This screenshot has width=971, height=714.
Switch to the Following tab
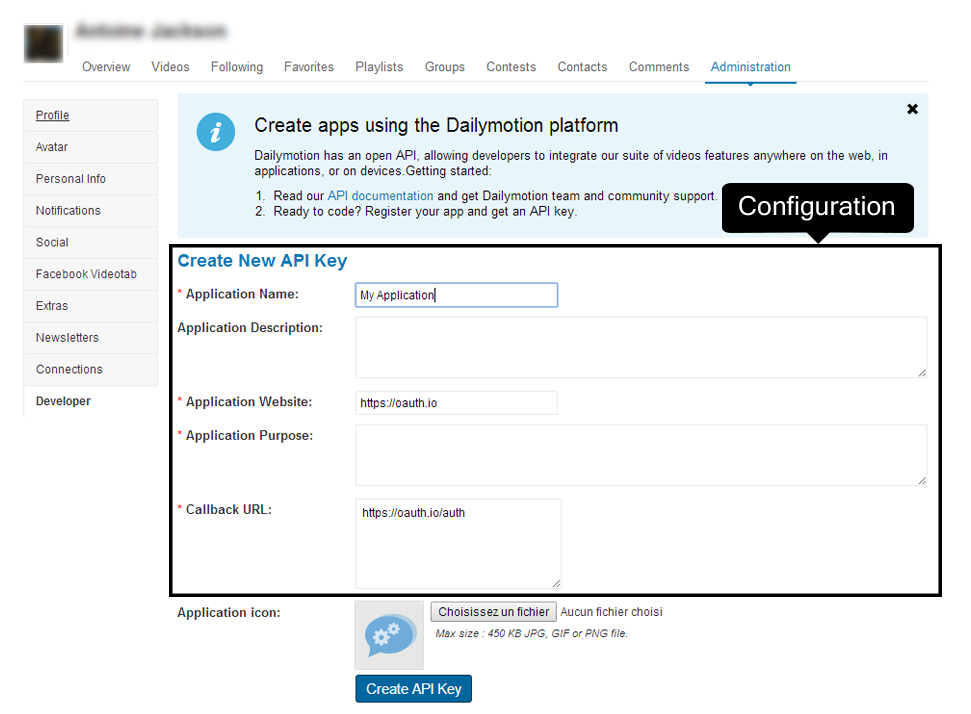click(237, 67)
